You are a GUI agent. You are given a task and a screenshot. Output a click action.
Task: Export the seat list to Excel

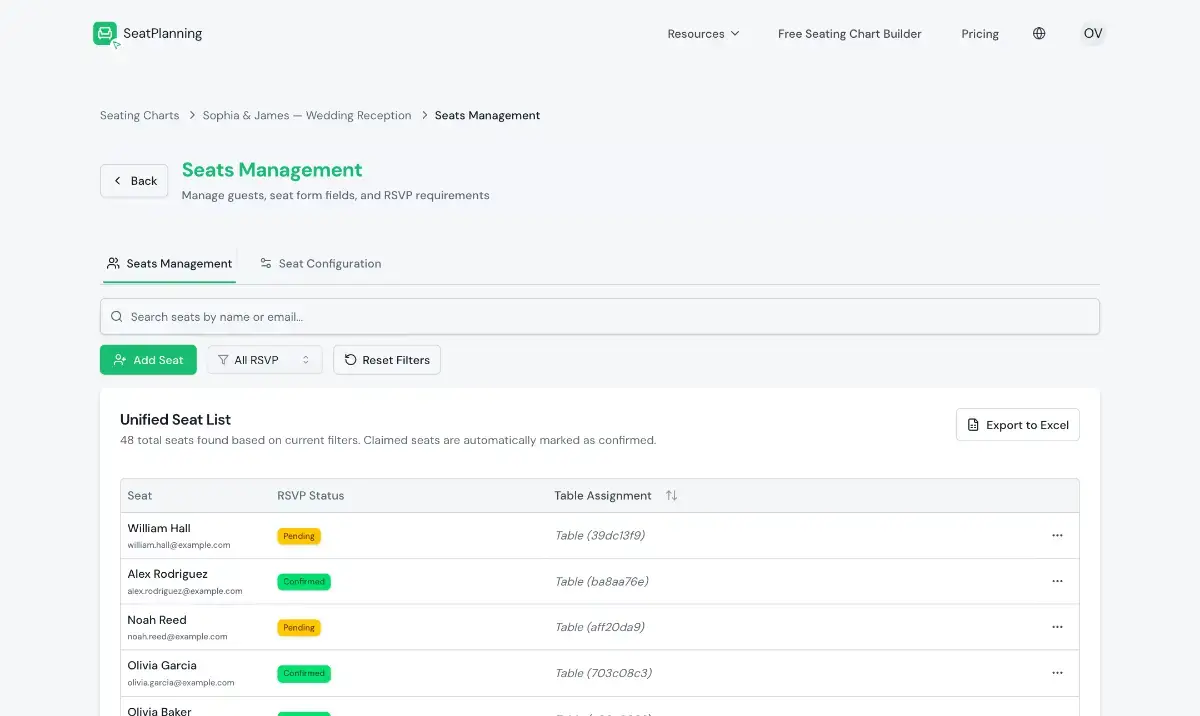click(x=1018, y=425)
